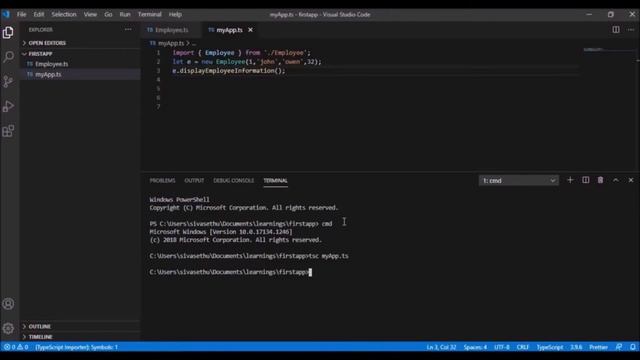Screen dimensions: 640x360
Task: Close the terminal panel
Action: (x=631, y=180)
